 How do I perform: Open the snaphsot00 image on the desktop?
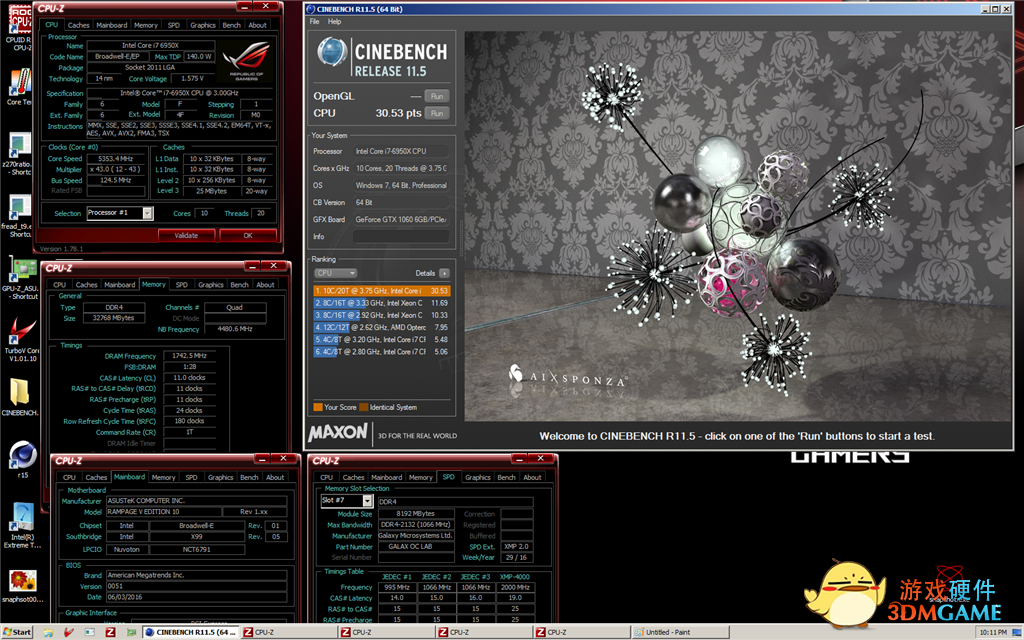coord(22,586)
